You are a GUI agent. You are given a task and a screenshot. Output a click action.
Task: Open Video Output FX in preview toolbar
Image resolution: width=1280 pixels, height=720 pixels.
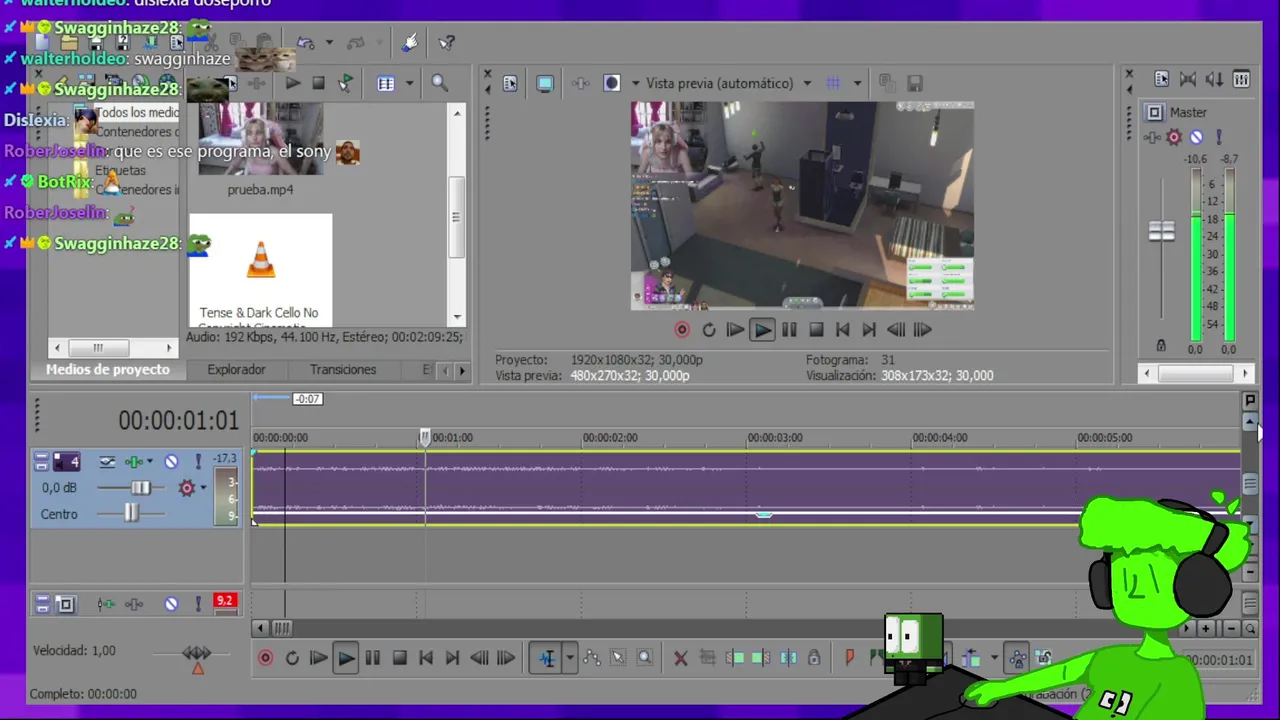click(x=580, y=84)
